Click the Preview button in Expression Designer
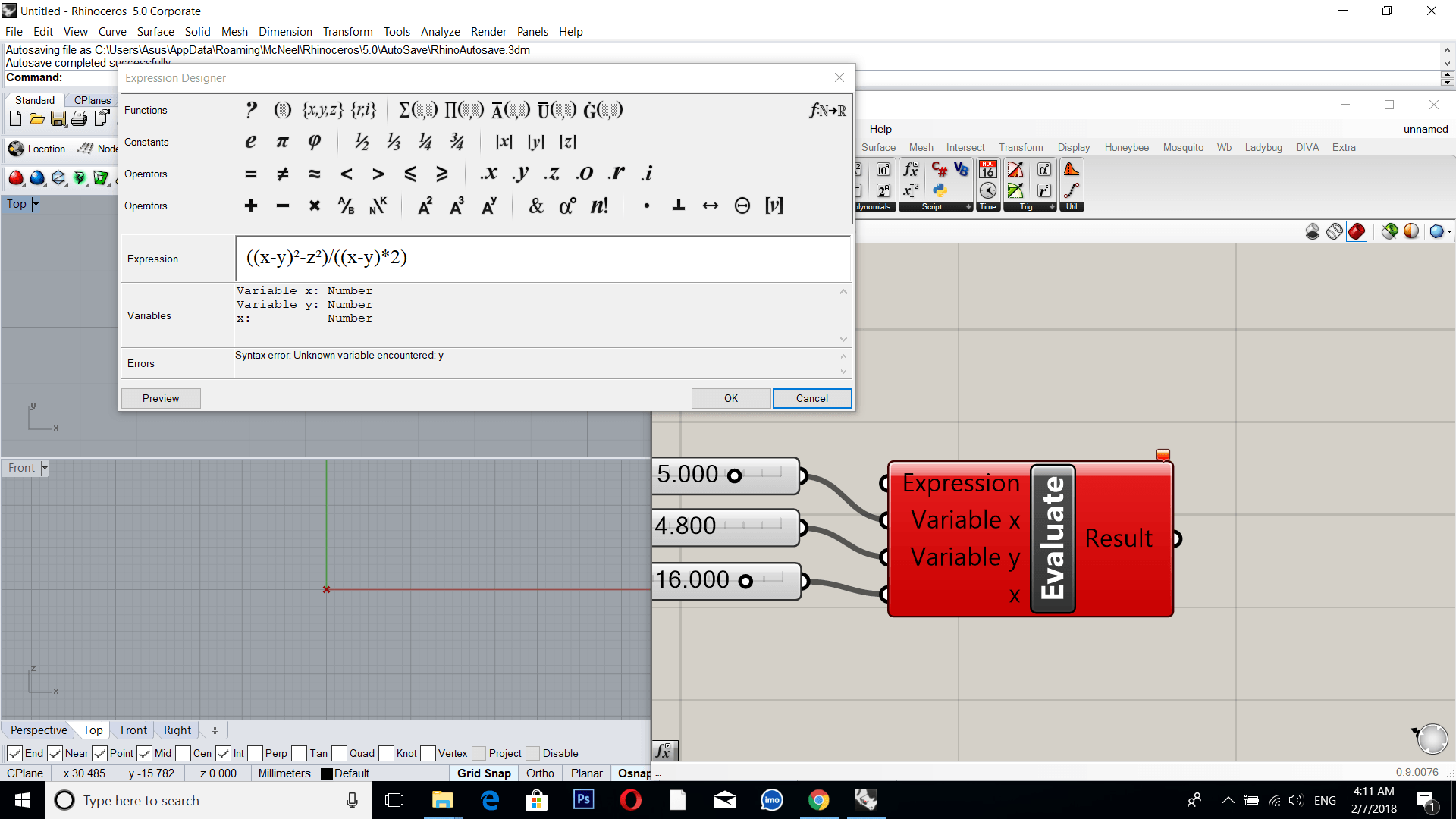The image size is (1456, 819). tap(161, 398)
